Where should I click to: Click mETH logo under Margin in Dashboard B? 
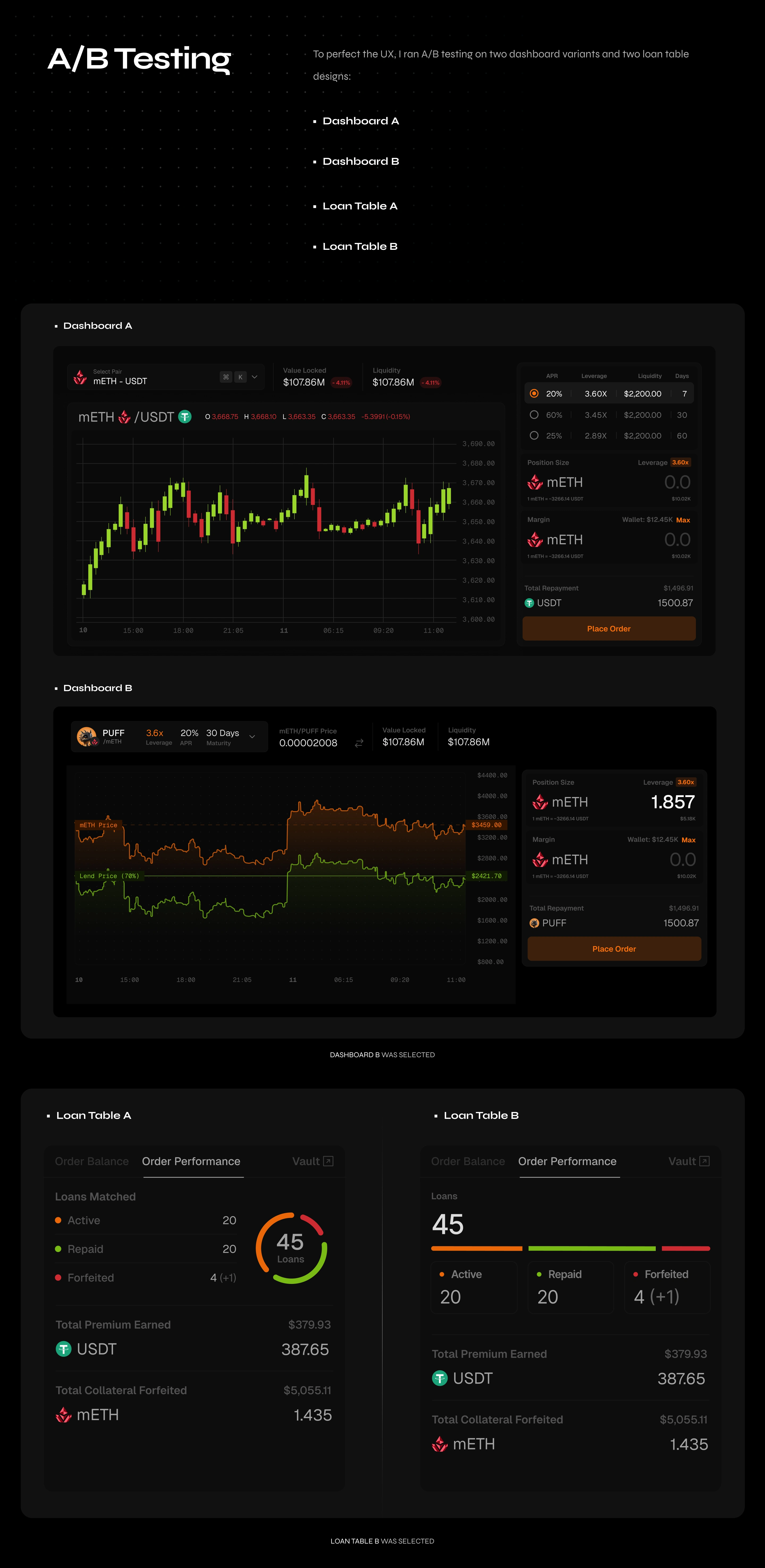(540, 859)
